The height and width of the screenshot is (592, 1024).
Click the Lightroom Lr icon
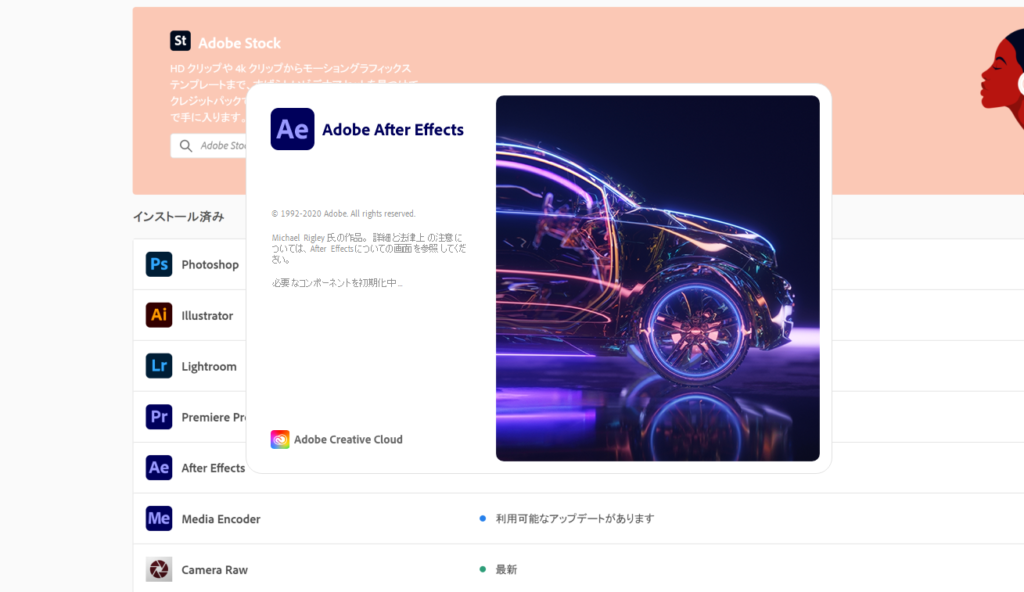click(x=159, y=366)
